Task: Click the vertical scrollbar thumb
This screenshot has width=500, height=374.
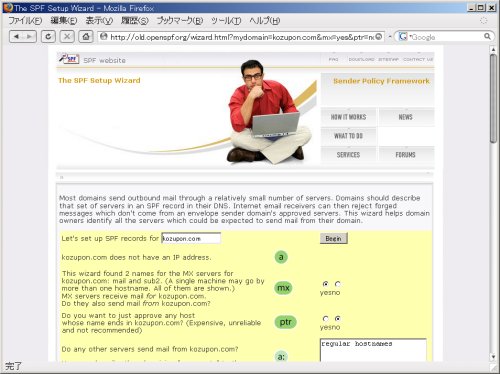Action: (493, 99)
